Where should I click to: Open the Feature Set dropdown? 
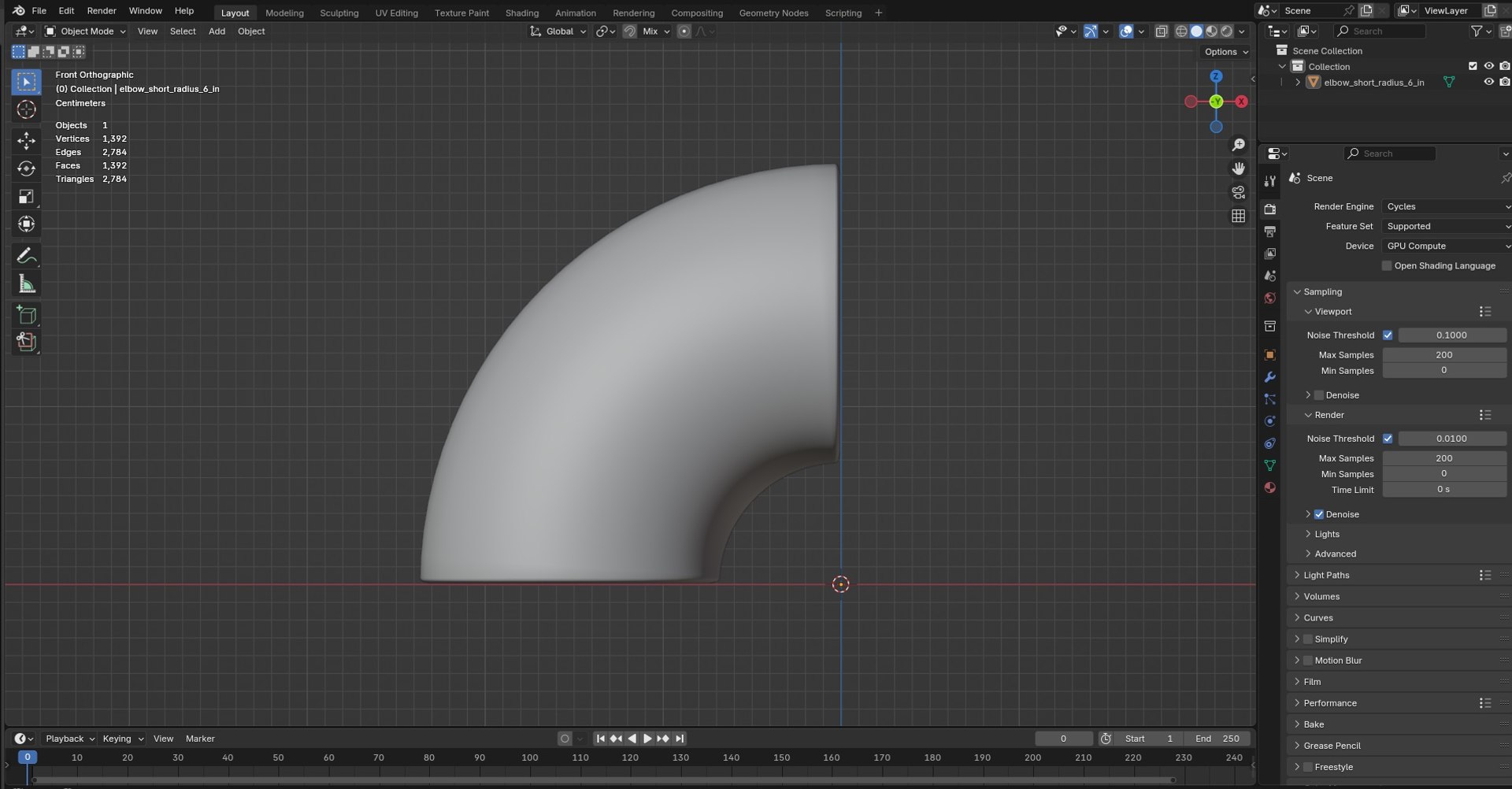coord(1446,226)
